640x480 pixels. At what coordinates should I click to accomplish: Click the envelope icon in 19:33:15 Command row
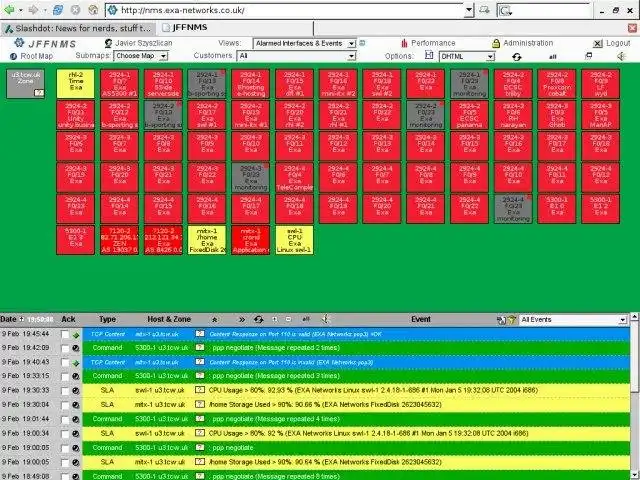(x=200, y=376)
